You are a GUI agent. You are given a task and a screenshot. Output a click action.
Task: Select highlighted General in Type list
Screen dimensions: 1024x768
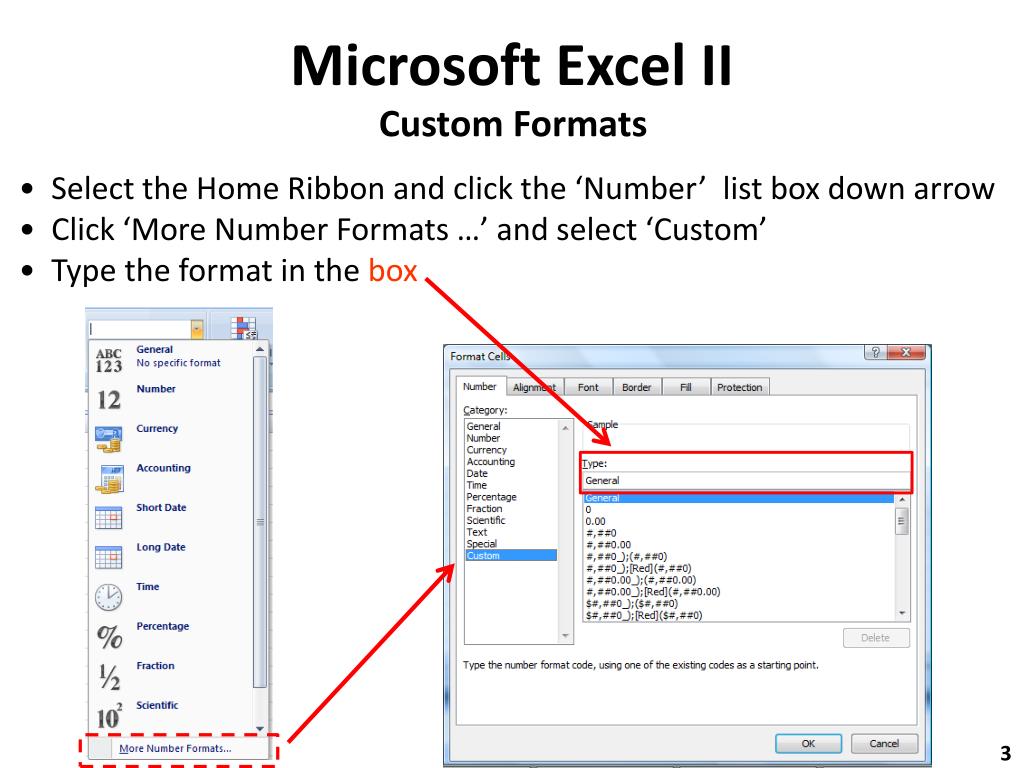(x=739, y=498)
